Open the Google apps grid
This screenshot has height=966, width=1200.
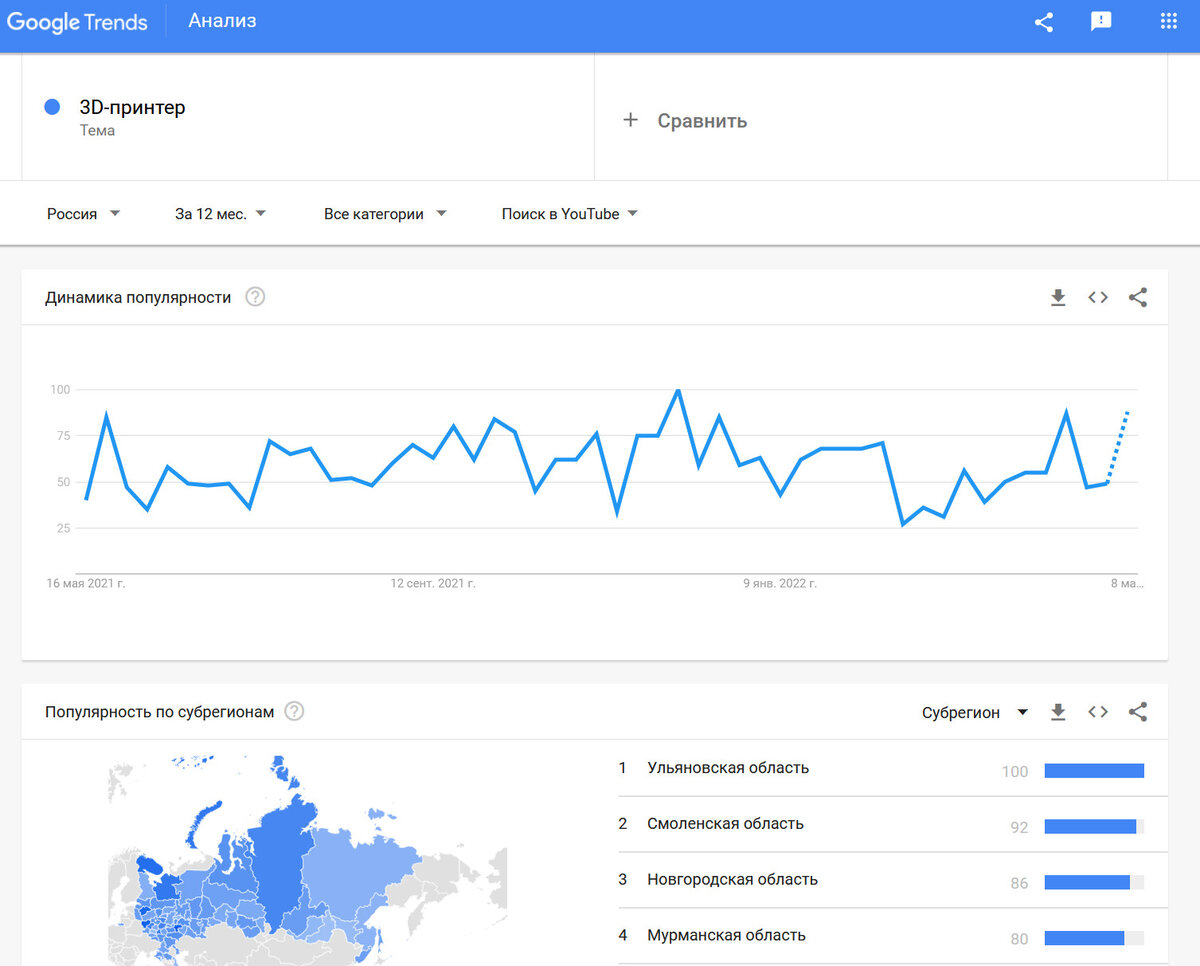[1168, 21]
